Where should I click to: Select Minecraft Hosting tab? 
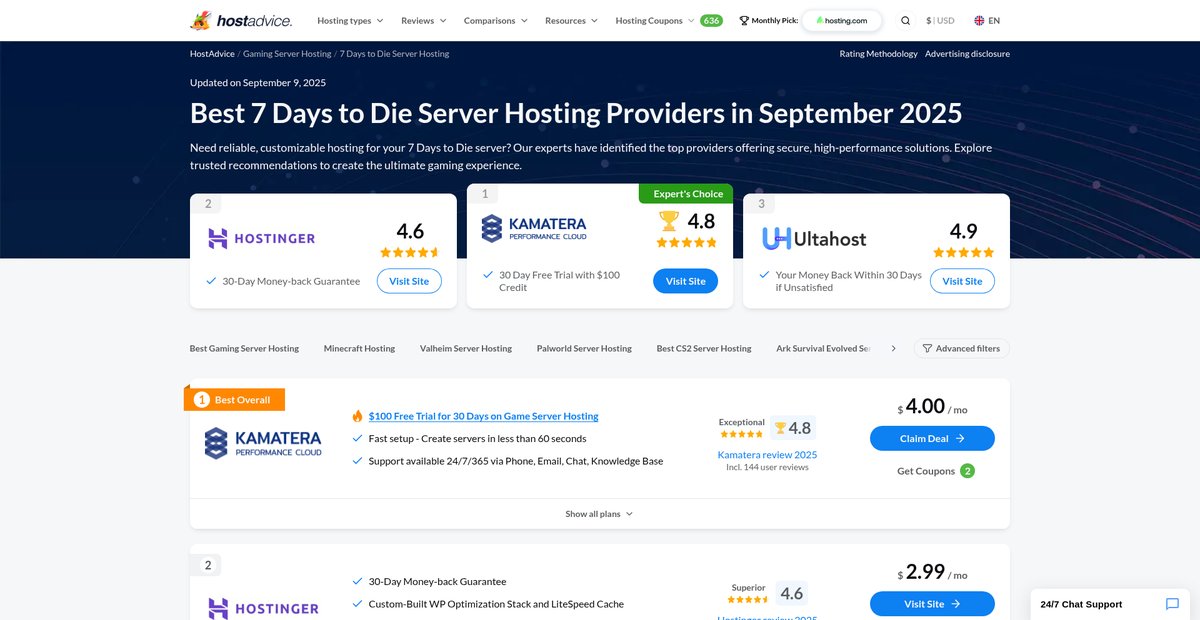359,348
